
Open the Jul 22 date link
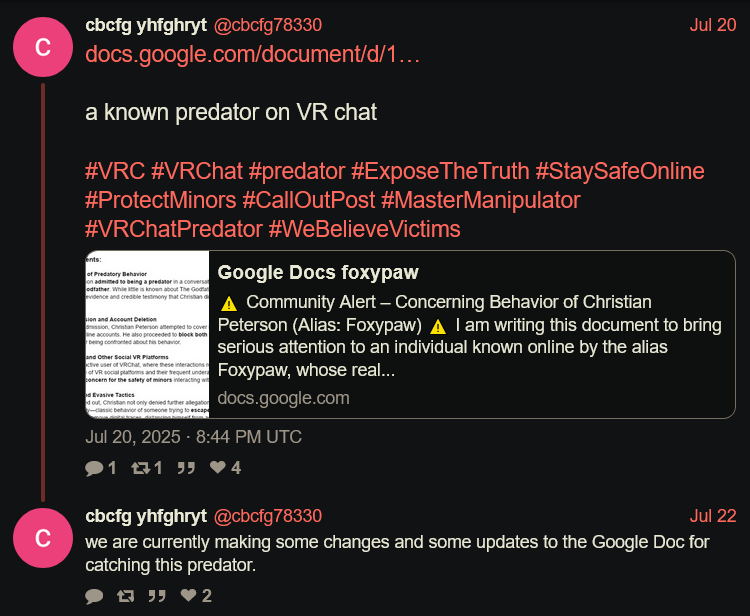(x=713, y=517)
